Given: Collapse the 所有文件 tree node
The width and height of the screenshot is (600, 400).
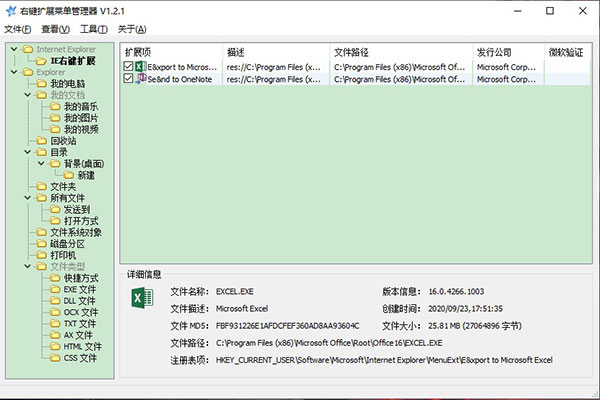Looking at the screenshot, I should coord(28,198).
